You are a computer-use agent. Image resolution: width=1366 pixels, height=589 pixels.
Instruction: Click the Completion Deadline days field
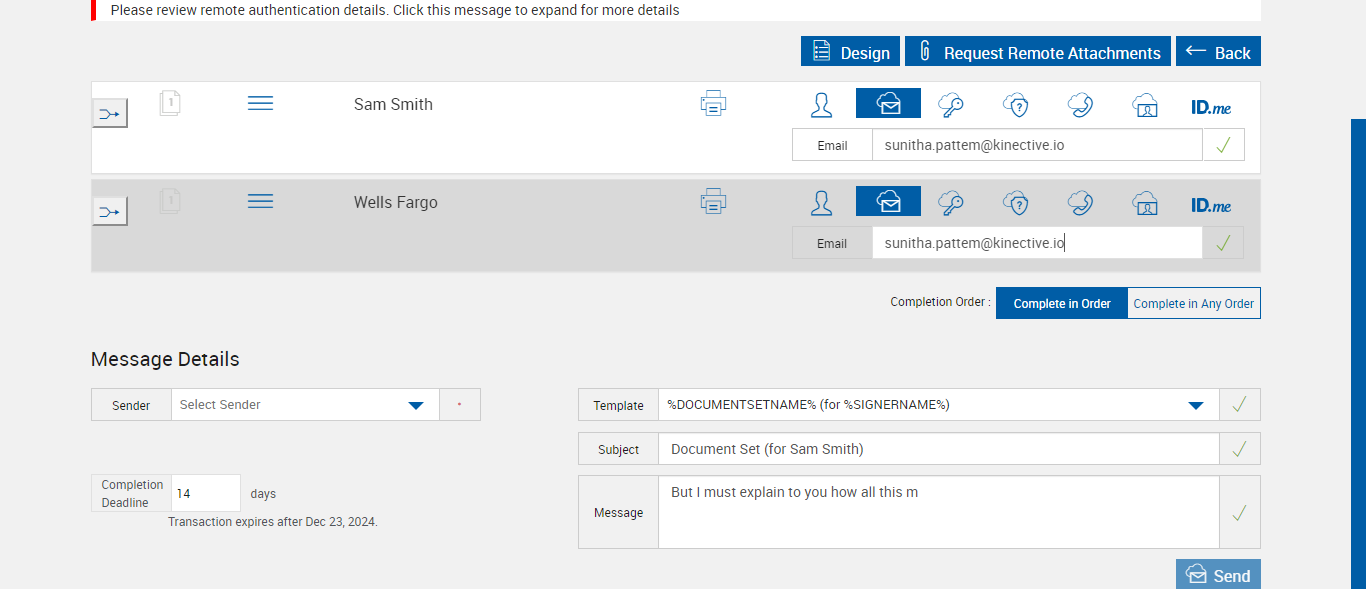pyautogui.click(x=206, y=494)
